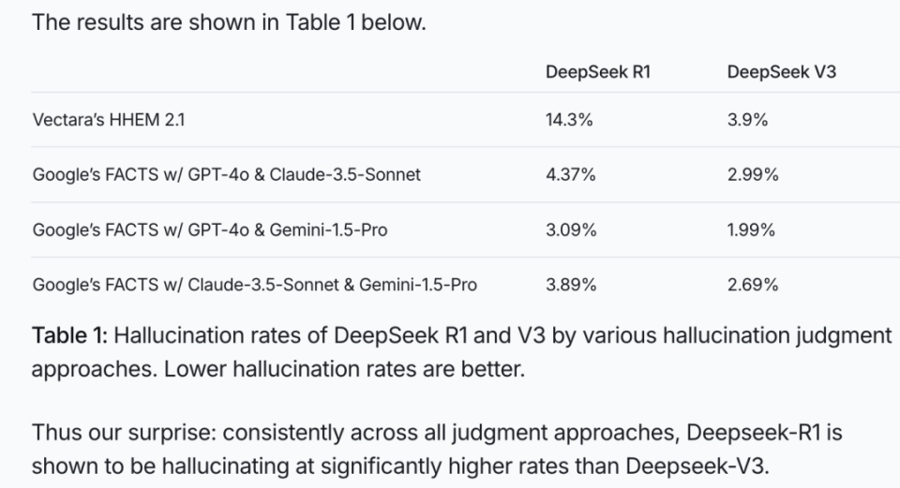Screen dimensions: 900x488
Task: Click the 3.09% cell under DeepSeek R1
Action: click(571, 230)
